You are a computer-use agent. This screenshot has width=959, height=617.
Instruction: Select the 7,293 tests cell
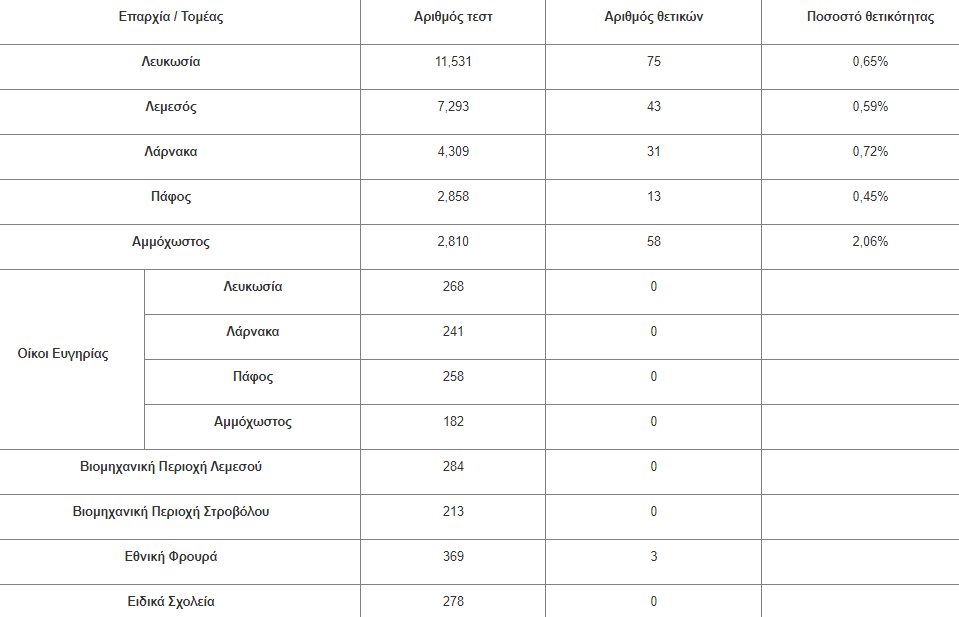click(x=453, y=106)
